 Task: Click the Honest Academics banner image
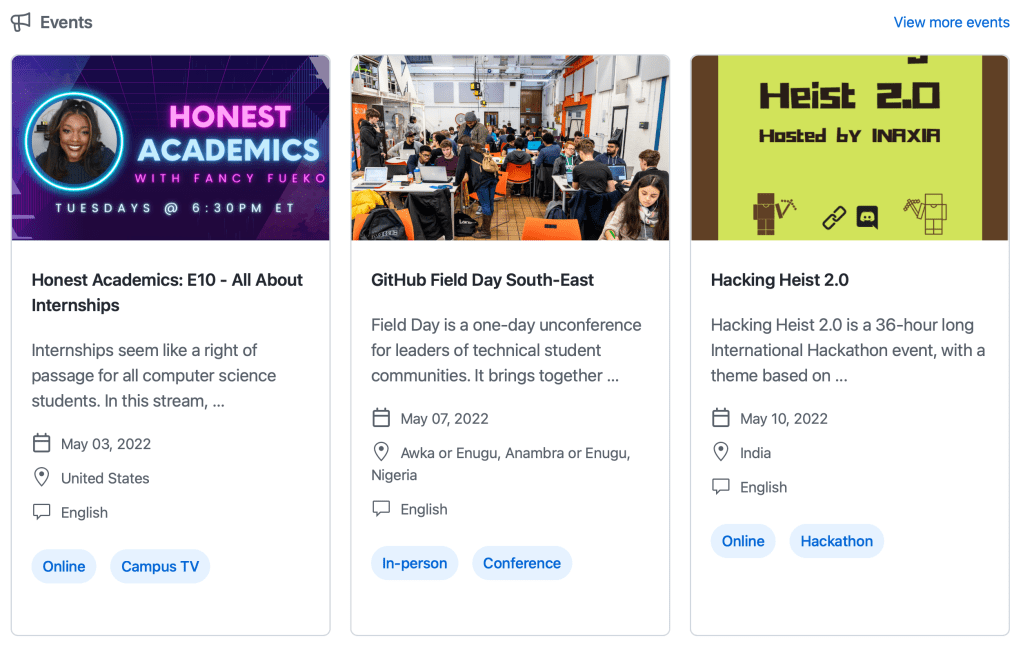click(x=170, y=147)
